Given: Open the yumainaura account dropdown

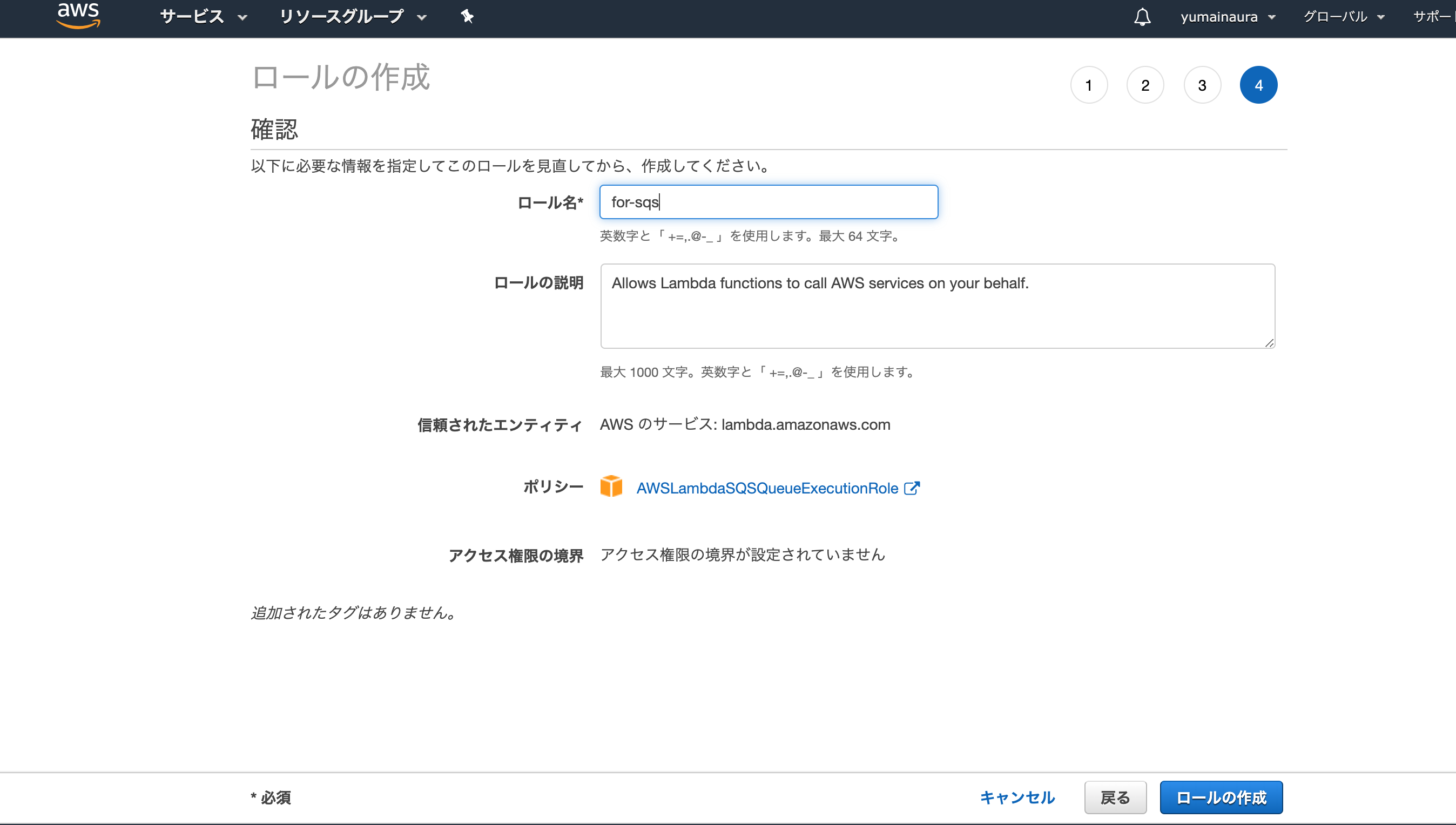Looking at the screenshot, I should click(1228, 17).
